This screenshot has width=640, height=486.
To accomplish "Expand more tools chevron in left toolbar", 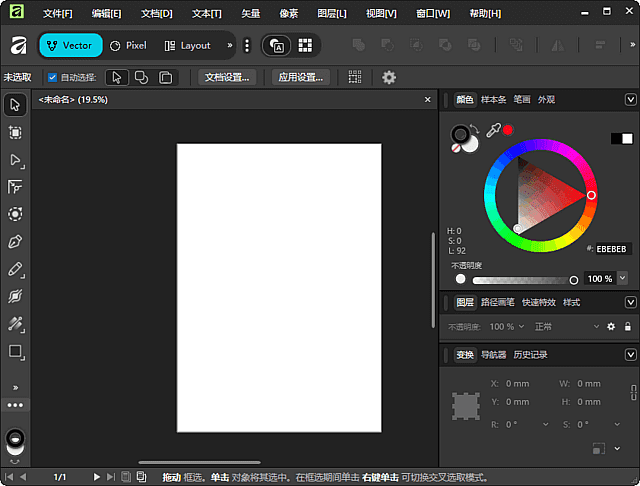I will 15,387.
